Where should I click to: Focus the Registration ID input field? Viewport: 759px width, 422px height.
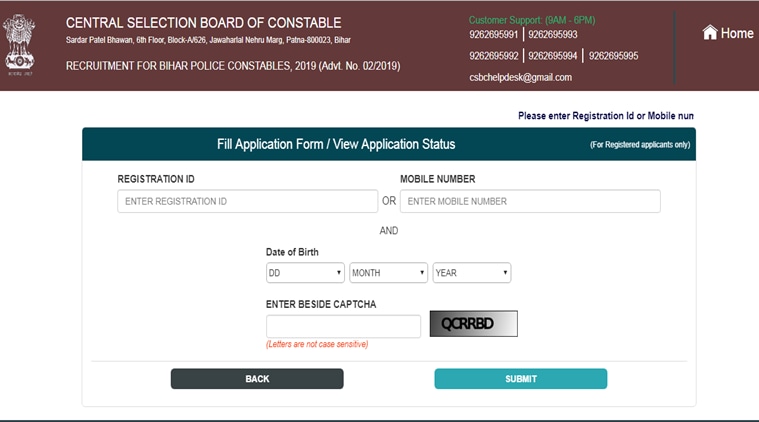coord(247,201)
